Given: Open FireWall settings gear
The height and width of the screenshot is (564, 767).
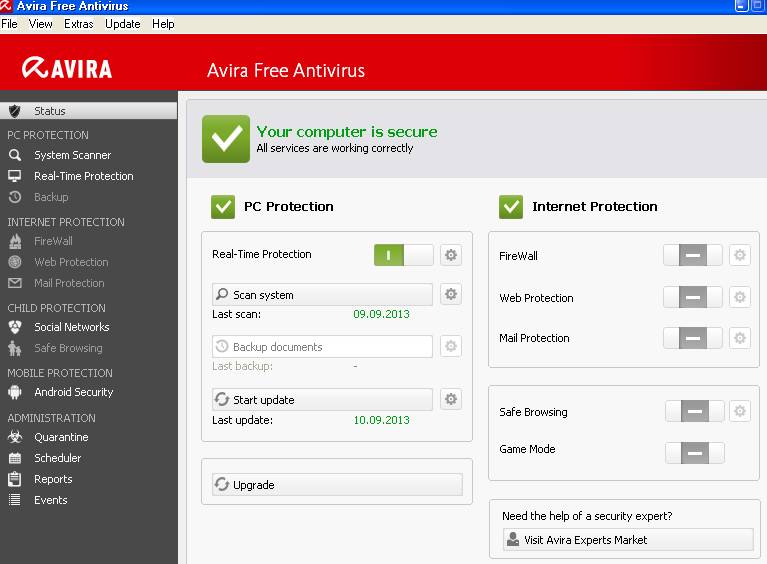Looking at the screenshot, I should click(x=740, y=255).
